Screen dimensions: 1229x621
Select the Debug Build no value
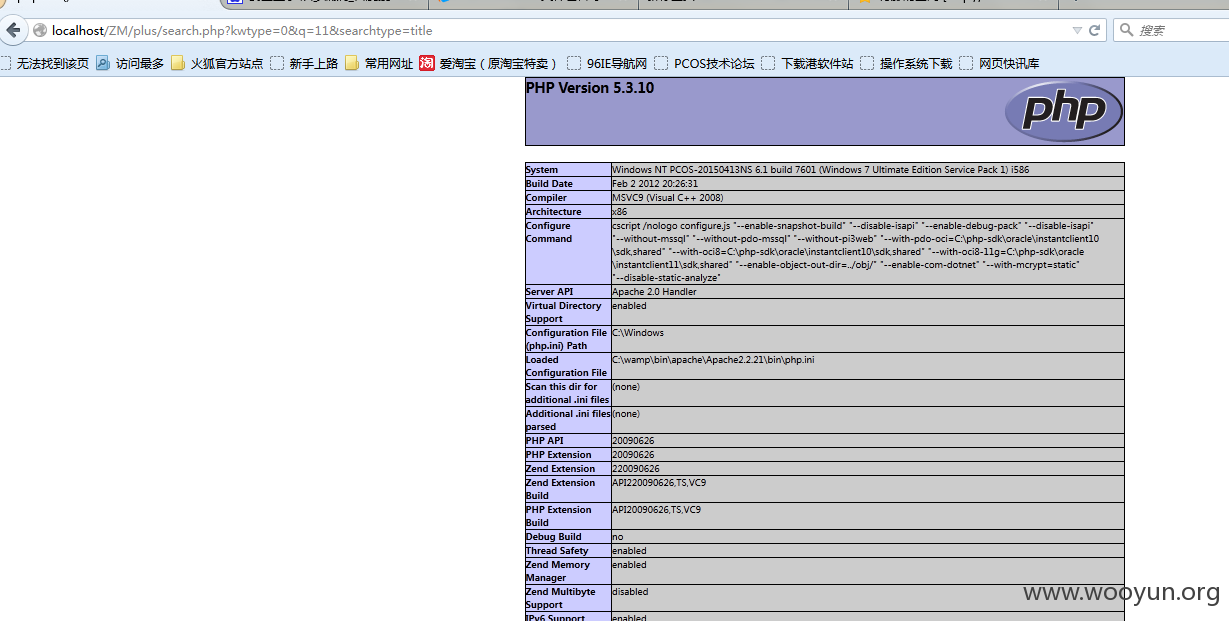pos(617,537)
